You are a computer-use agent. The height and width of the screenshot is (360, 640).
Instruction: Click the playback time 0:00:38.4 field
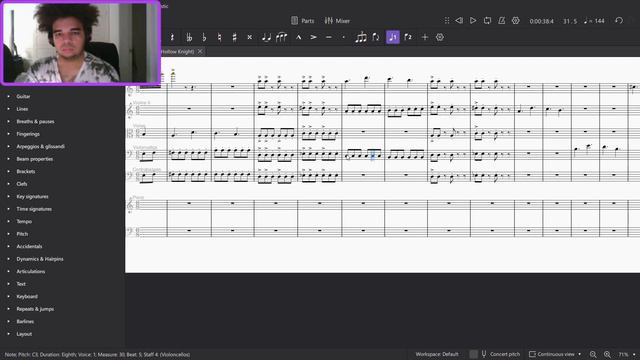coord(541,21)
